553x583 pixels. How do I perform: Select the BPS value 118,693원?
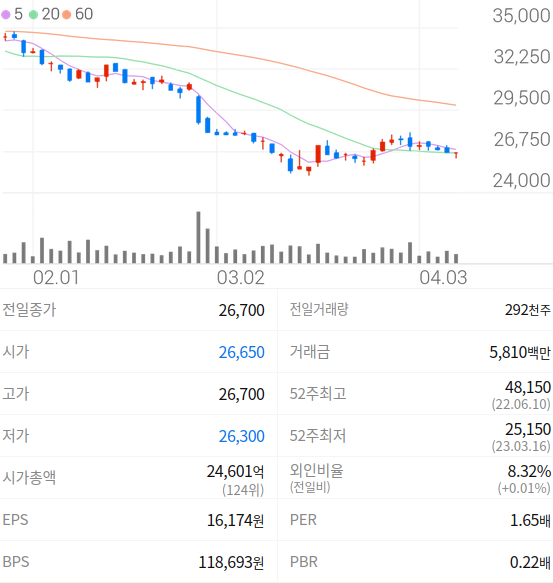tap(231, 562)
